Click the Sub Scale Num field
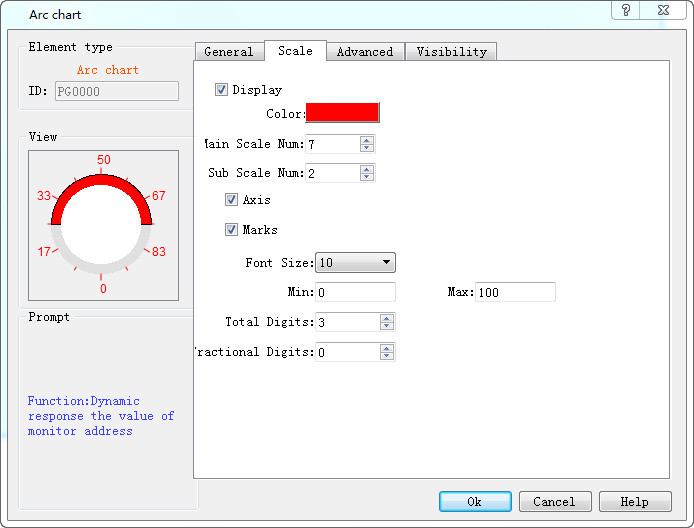The image size is (694, 528). [x=332, y=173]
